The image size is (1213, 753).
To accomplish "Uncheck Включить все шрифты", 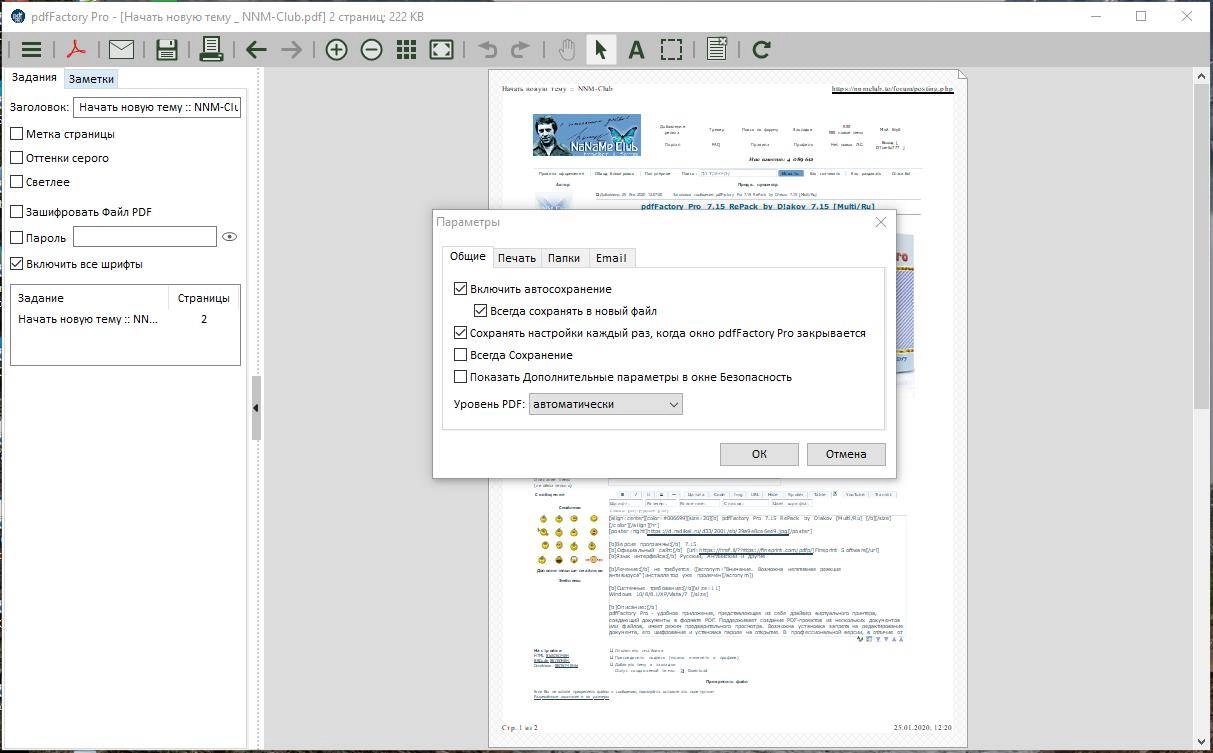I will [x=17, y=263].
